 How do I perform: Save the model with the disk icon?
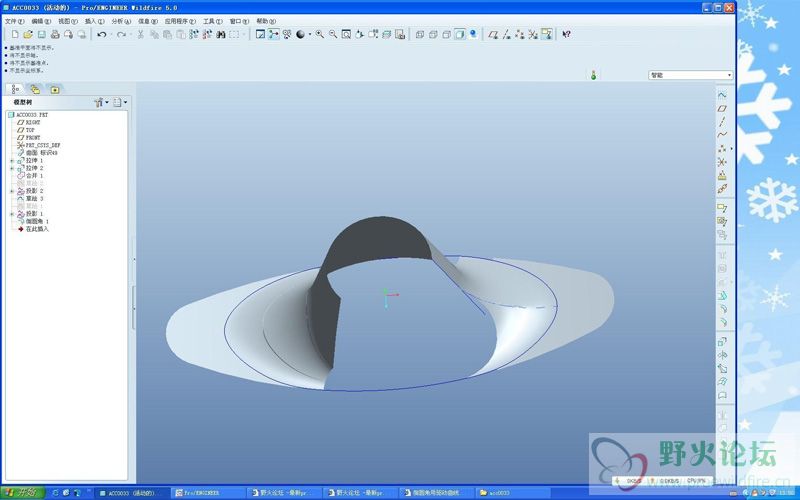[x=41, y=34]
